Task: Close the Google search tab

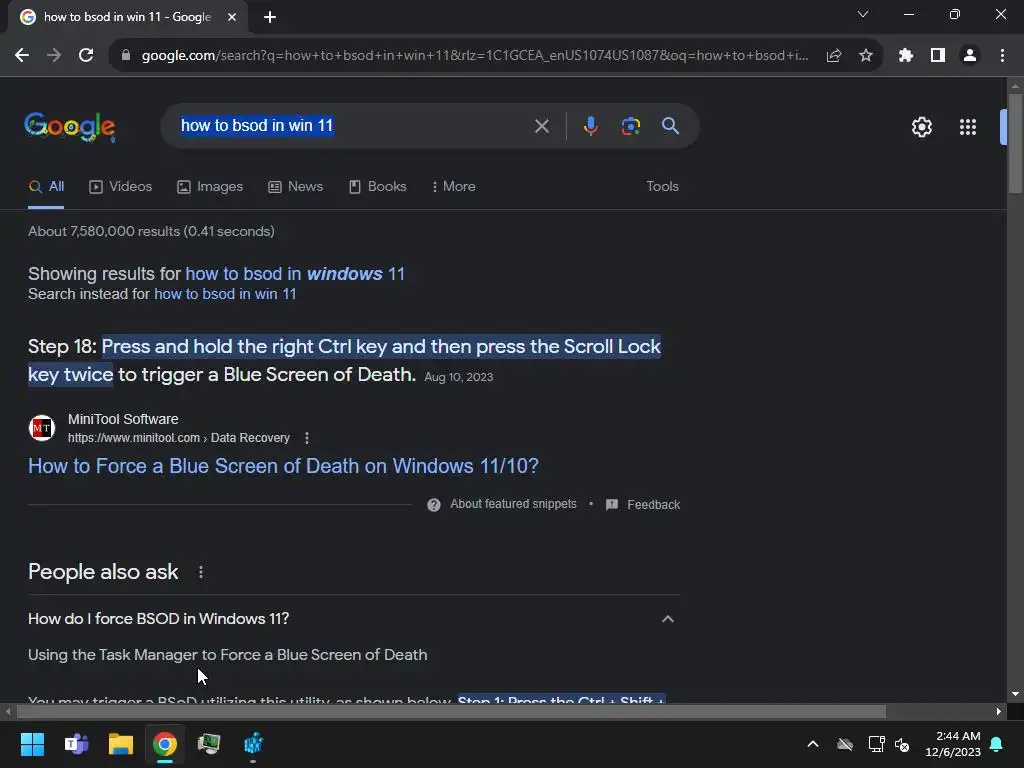Action: coord(232,17)
